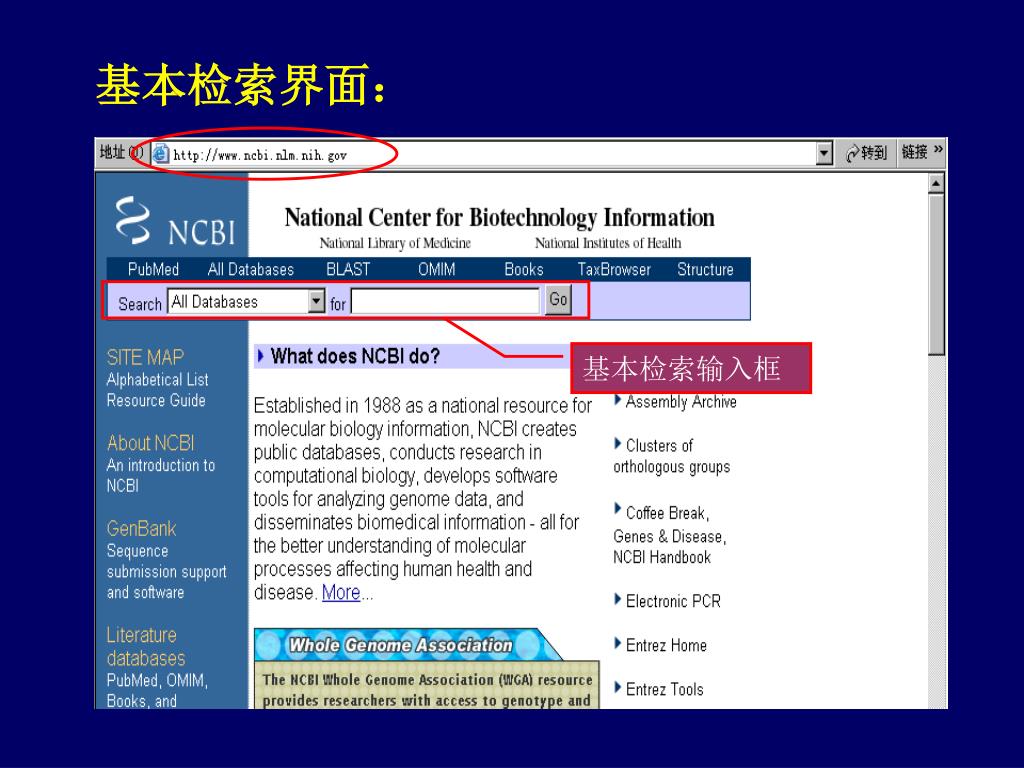Screen dimensions: 1024x768
Task: Open the Search database dropdown (All Databases)
Action: pos(246,301)
